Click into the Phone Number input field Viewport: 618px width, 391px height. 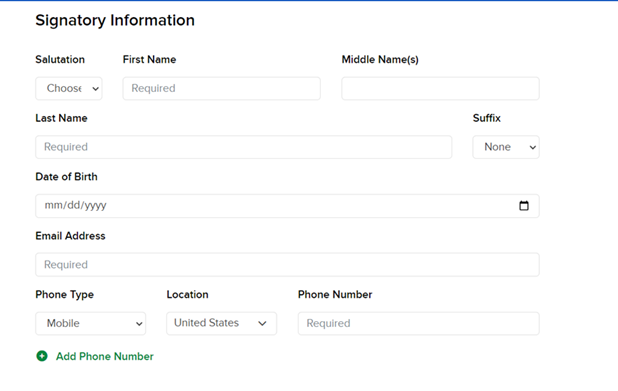tap(419, 324)
